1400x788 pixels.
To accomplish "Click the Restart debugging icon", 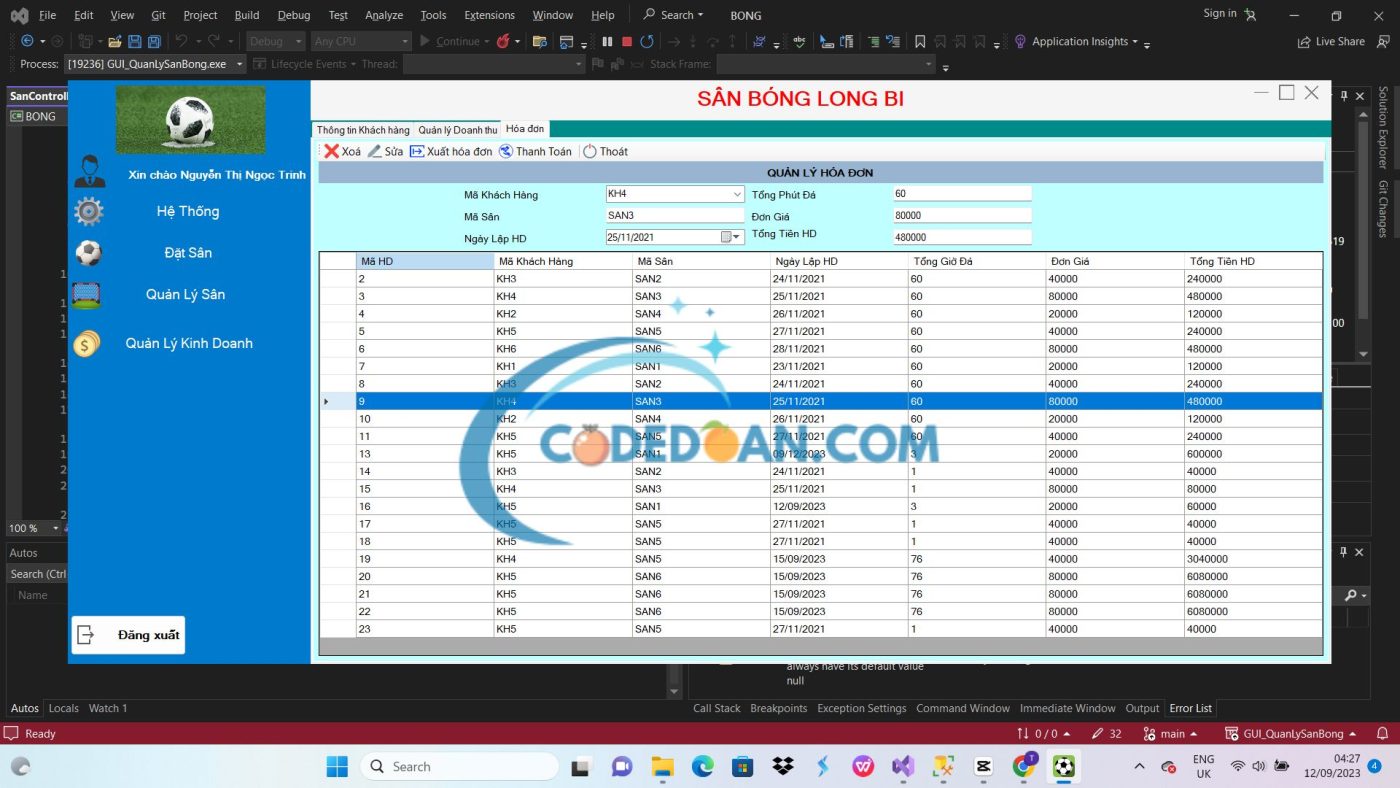I will pyautogui.click(x=647, y=42).
